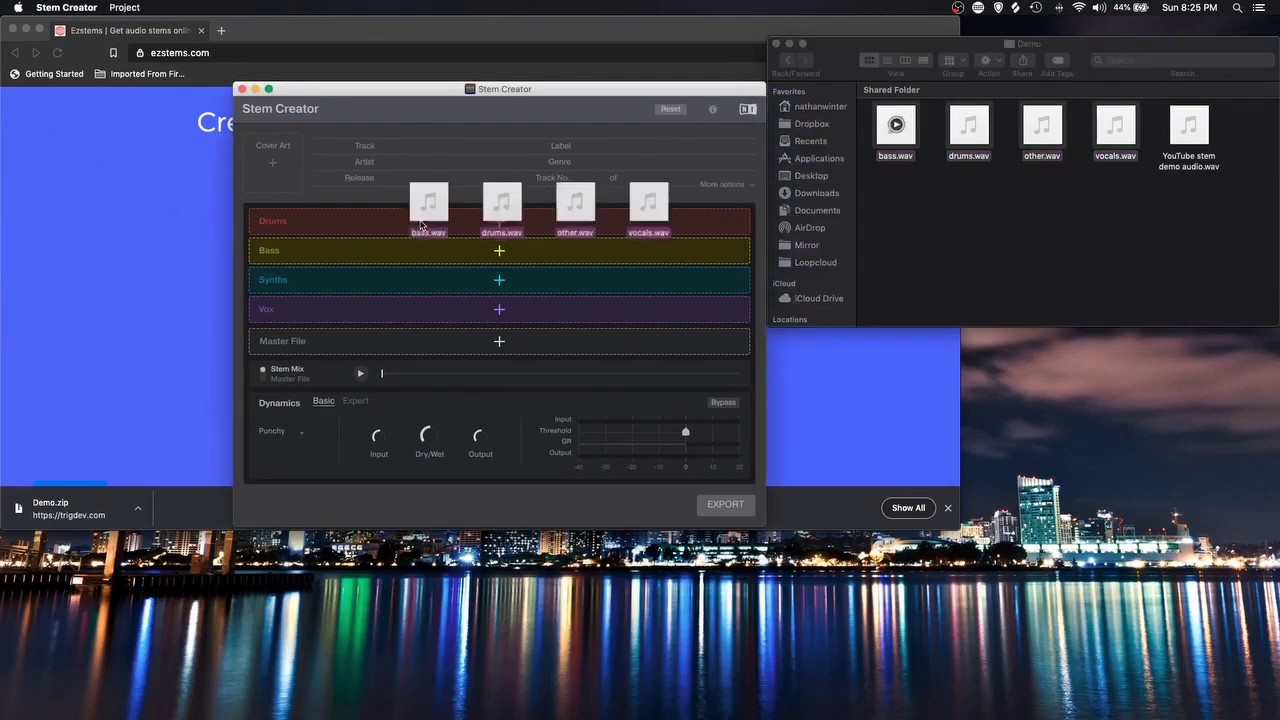Click the Threshold slider handle
The height and width of the screenshot is (720, 1280).
point(685,431)
